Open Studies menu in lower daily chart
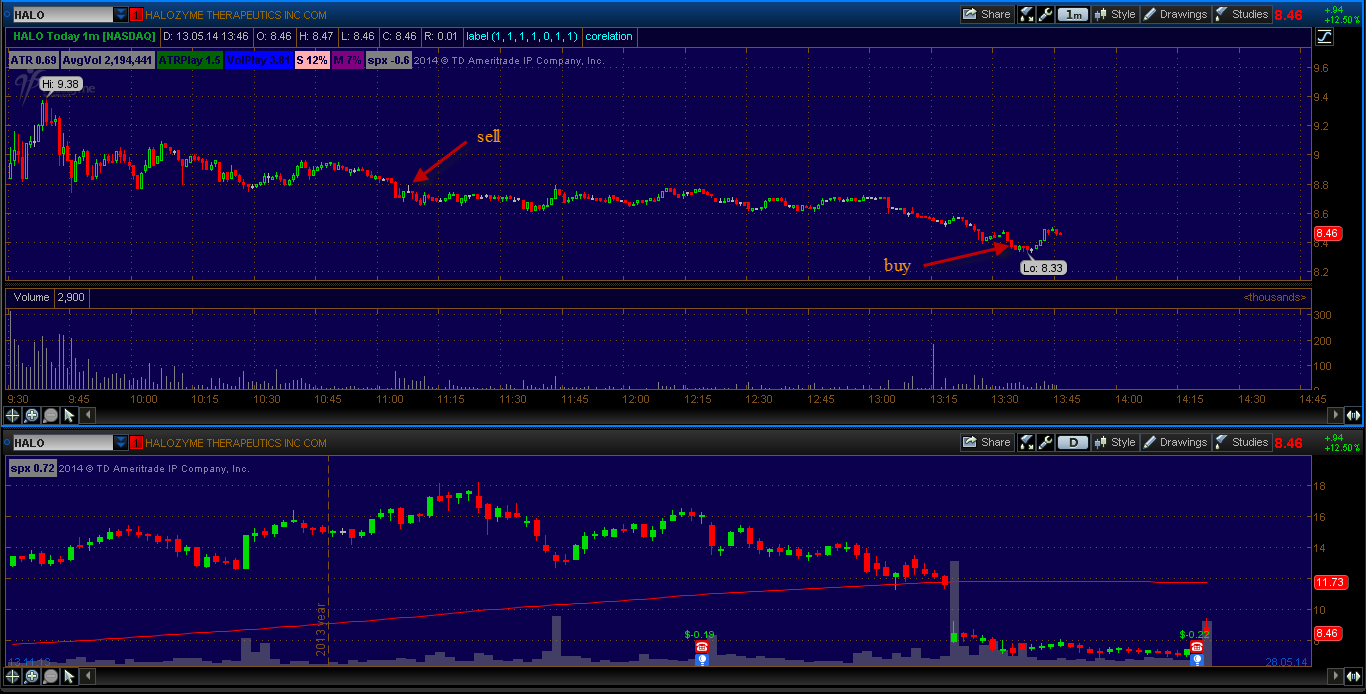 pyautogui.click(x=1241, y=442)
